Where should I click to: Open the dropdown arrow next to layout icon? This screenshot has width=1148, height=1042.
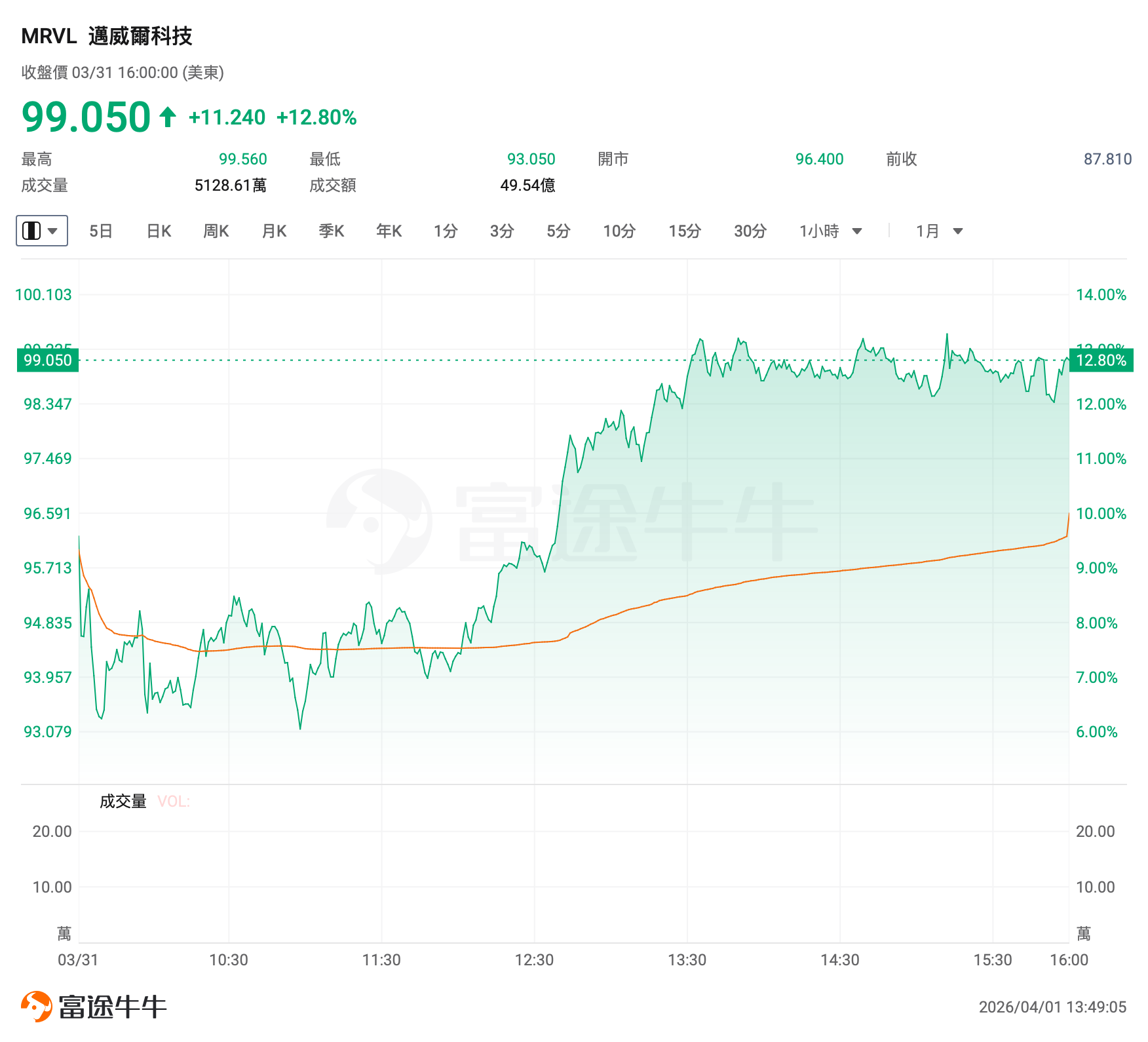click(53, 231)
